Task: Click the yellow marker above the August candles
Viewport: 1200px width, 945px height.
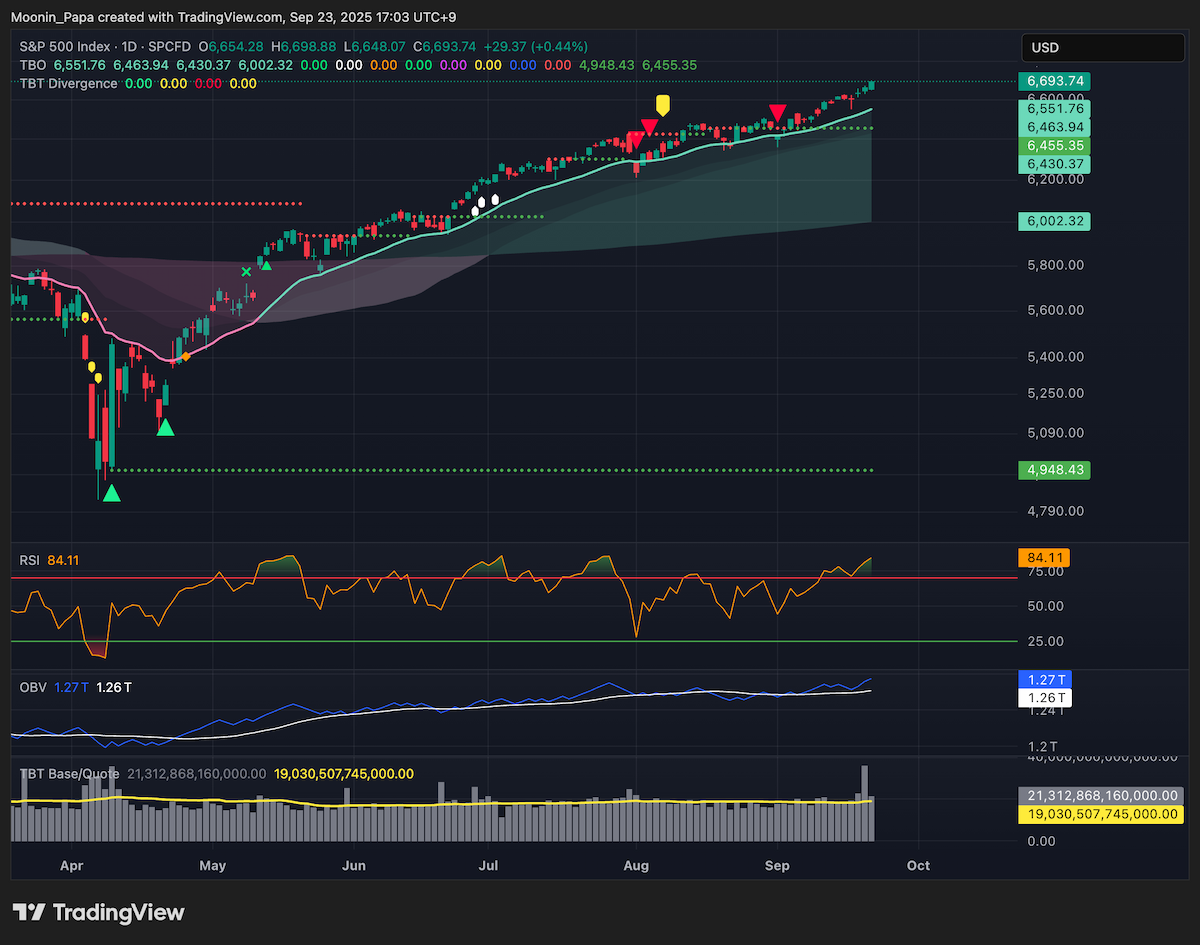Action: pos(662,105)
